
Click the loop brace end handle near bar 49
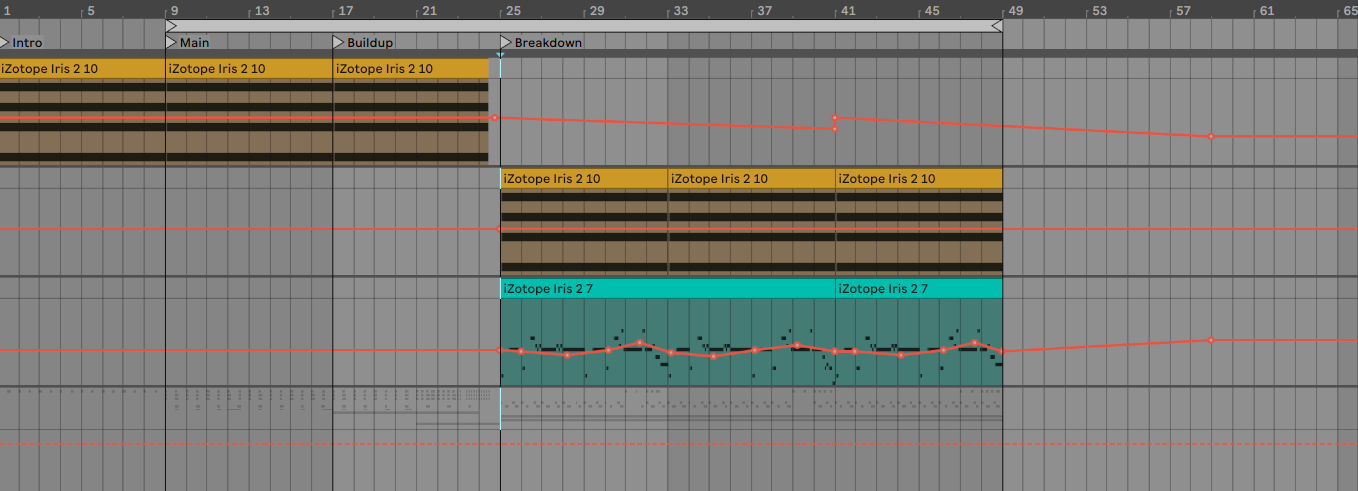pos(997,26)
